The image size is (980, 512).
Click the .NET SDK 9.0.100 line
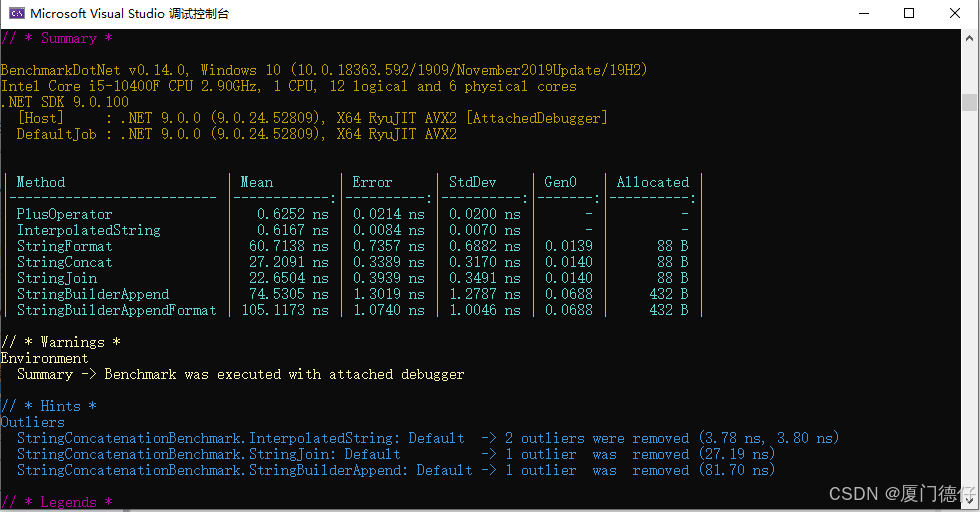pyautogui.click(x=65, y=102)
